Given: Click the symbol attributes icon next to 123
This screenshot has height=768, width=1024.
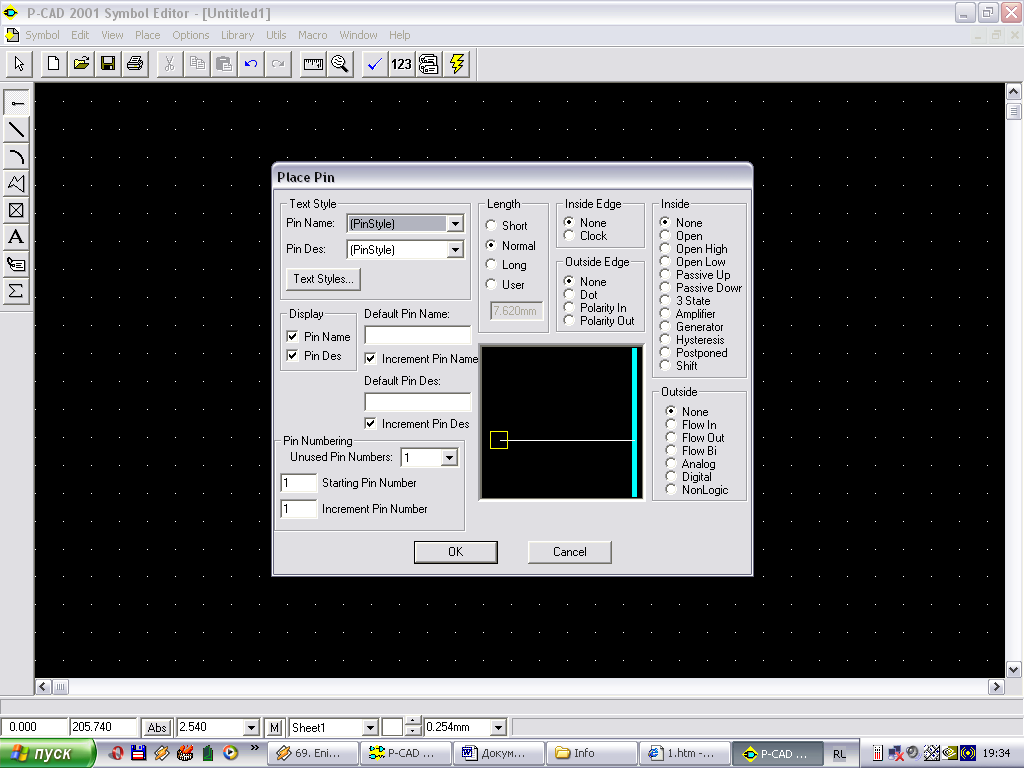Looking at the screenshot, I should 428,64.
